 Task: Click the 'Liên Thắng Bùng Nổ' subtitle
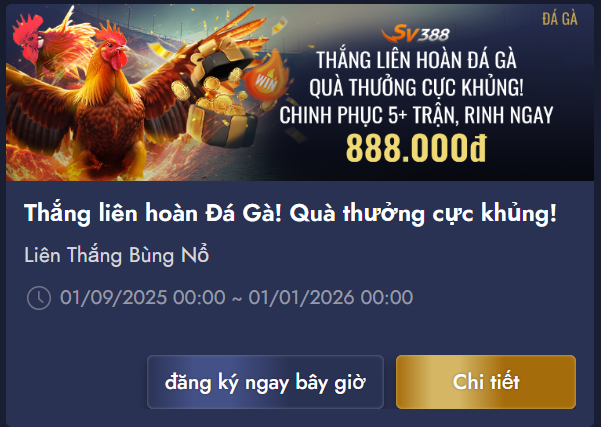tap(117, 255)
